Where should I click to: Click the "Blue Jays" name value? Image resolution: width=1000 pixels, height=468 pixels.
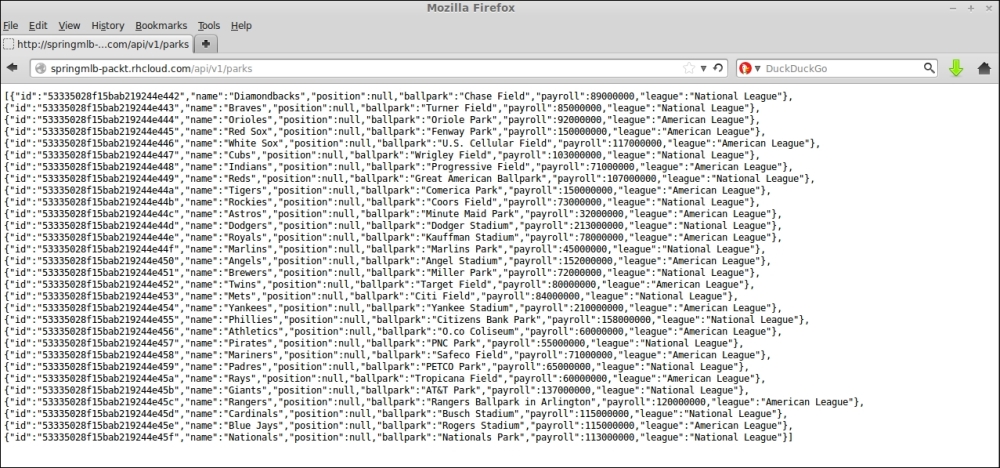click(253, 425)
